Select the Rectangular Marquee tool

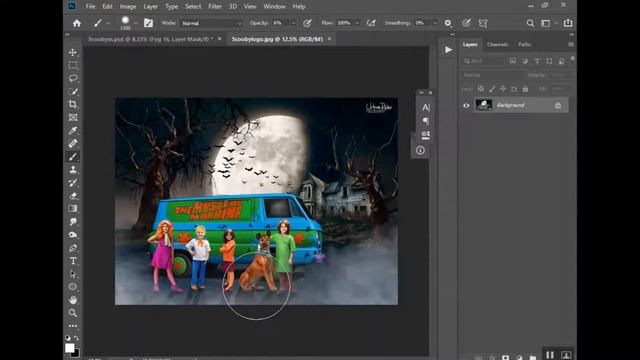[73, 65]
